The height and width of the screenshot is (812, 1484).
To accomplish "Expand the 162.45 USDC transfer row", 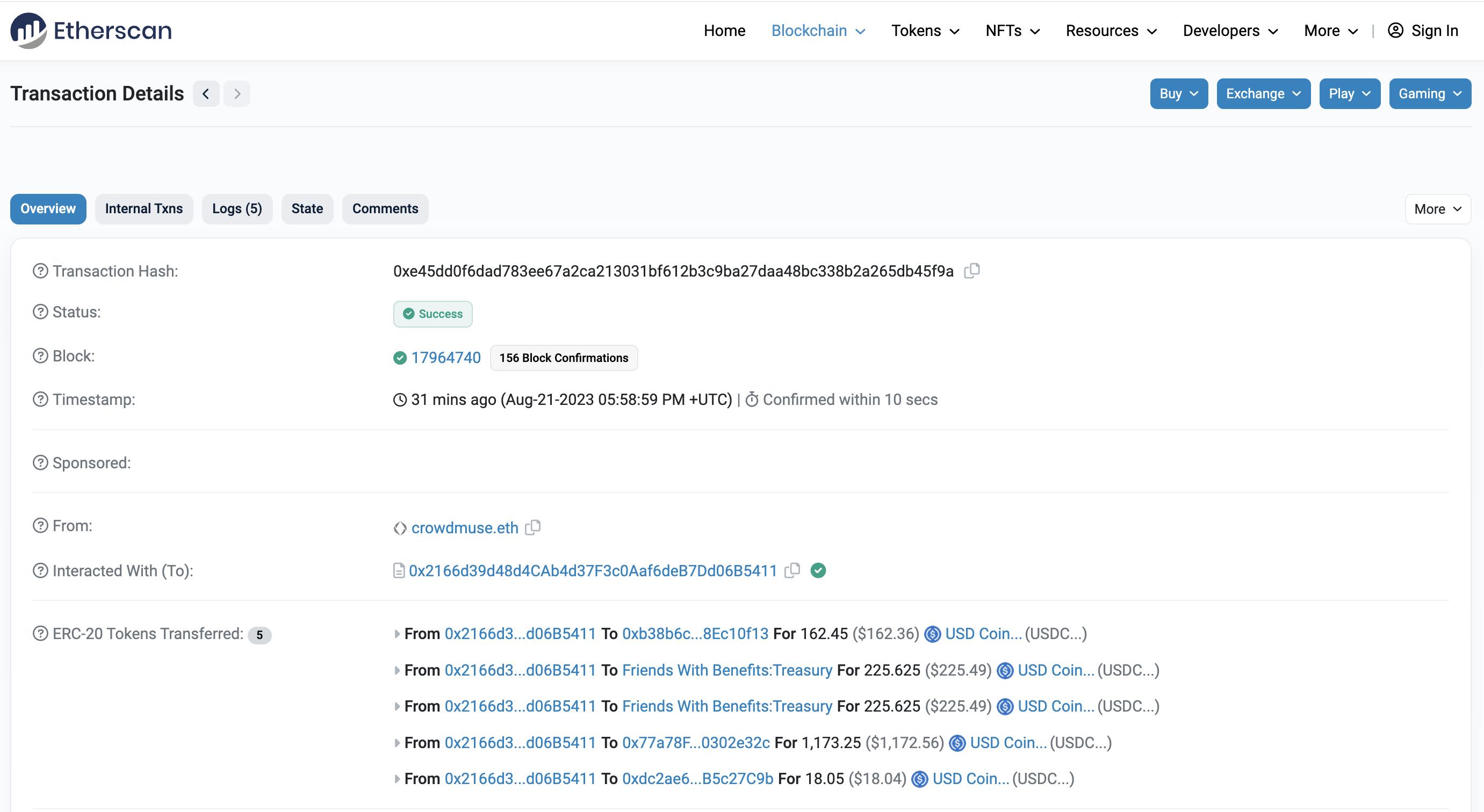I will point(397,634).
